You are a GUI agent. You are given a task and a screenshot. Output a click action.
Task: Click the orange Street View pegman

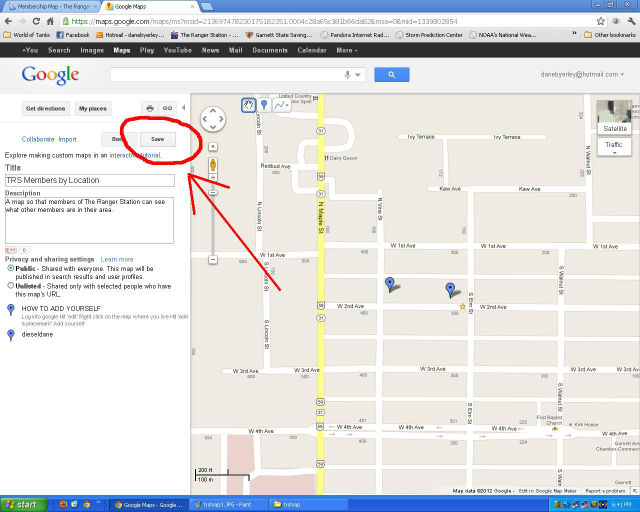coord(213,165)
